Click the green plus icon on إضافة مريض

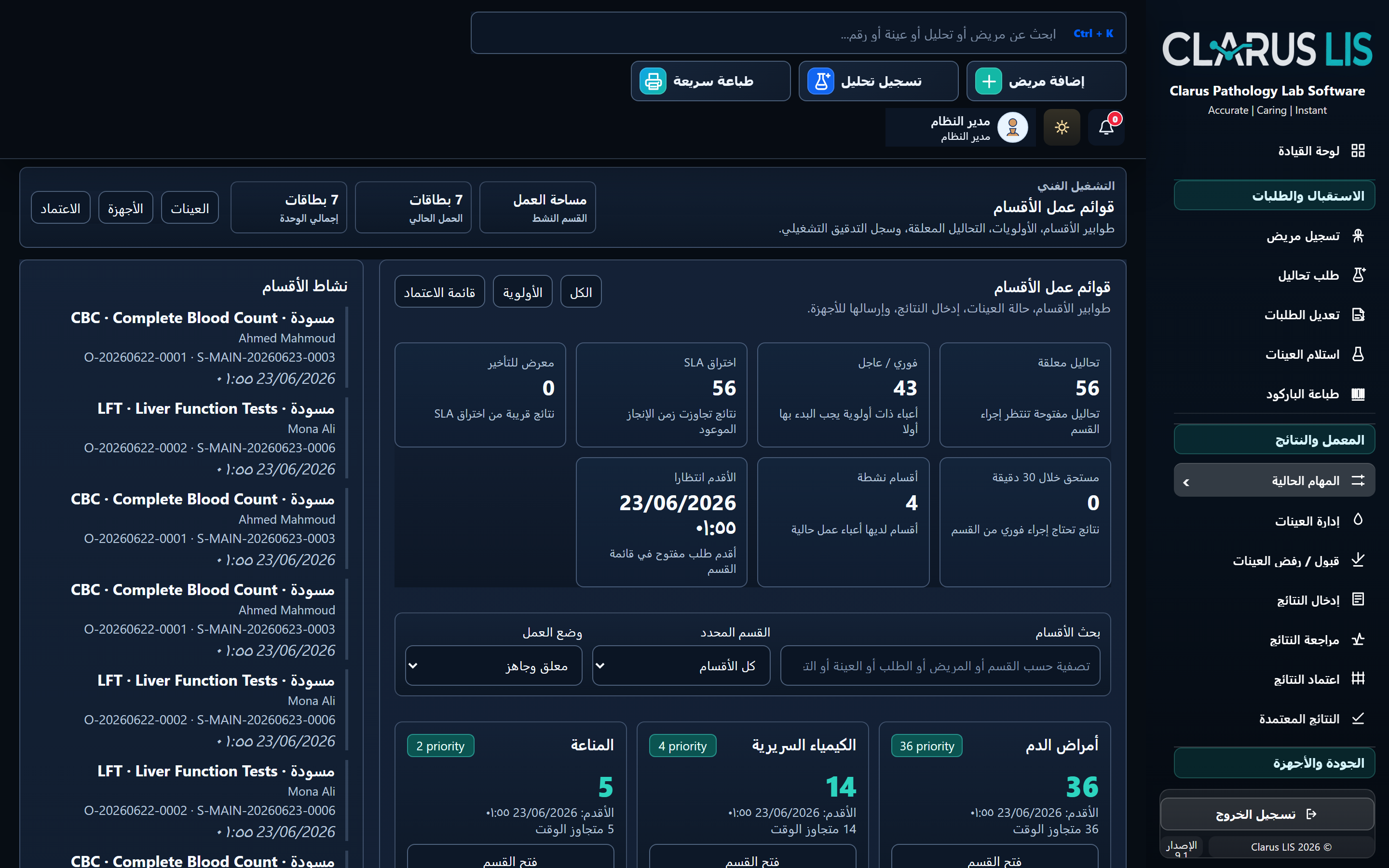click(x=988, y=81)
